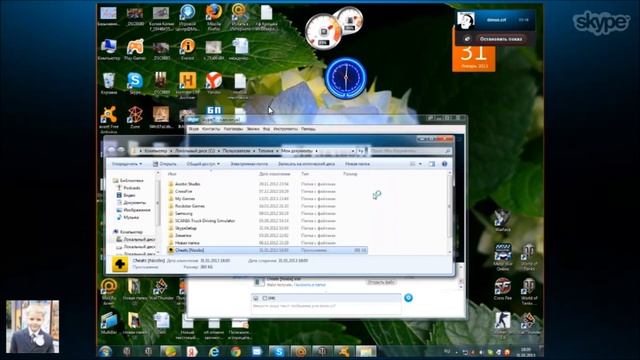Viewport: 640px width, 360px height.
Task: Open the Counter-Strike desktop shortcut
Action: tap(502, 320)
